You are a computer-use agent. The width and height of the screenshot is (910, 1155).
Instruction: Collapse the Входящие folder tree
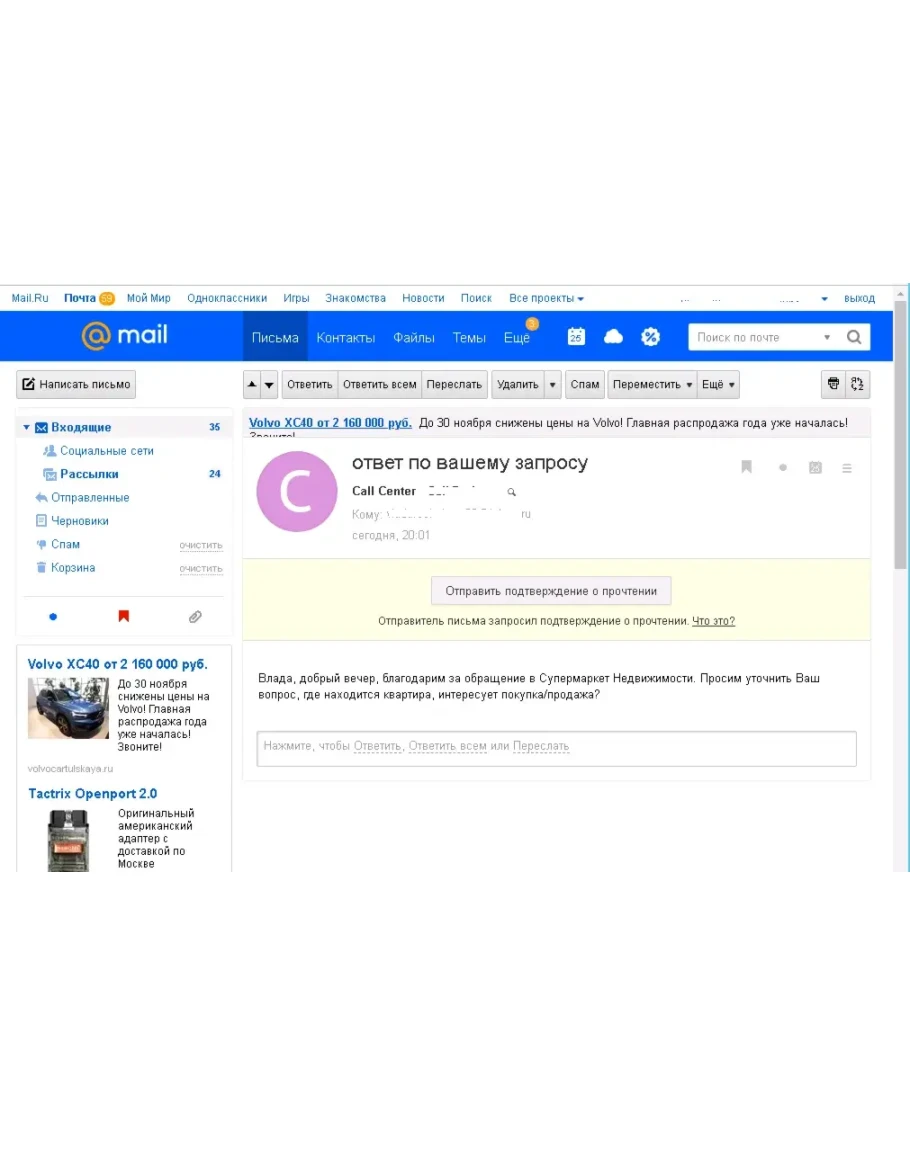coord(27,428)
